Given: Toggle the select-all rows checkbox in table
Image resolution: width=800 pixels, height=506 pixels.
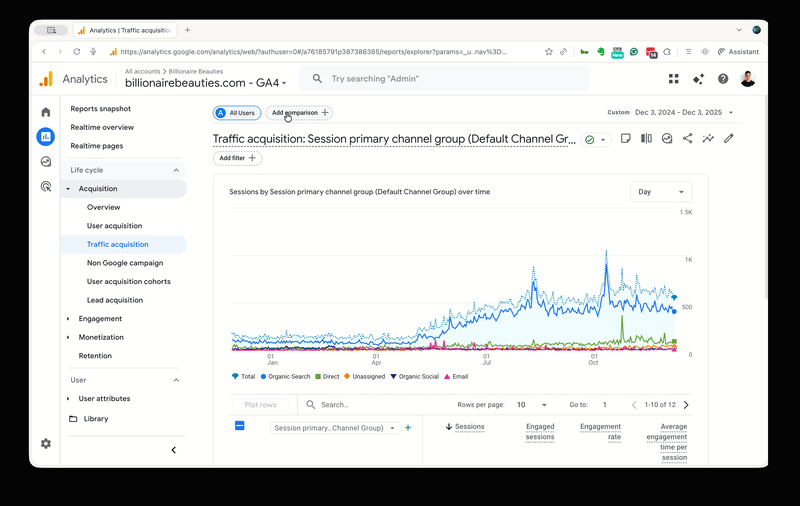Looking at the screenshot, I should point(240,426).
